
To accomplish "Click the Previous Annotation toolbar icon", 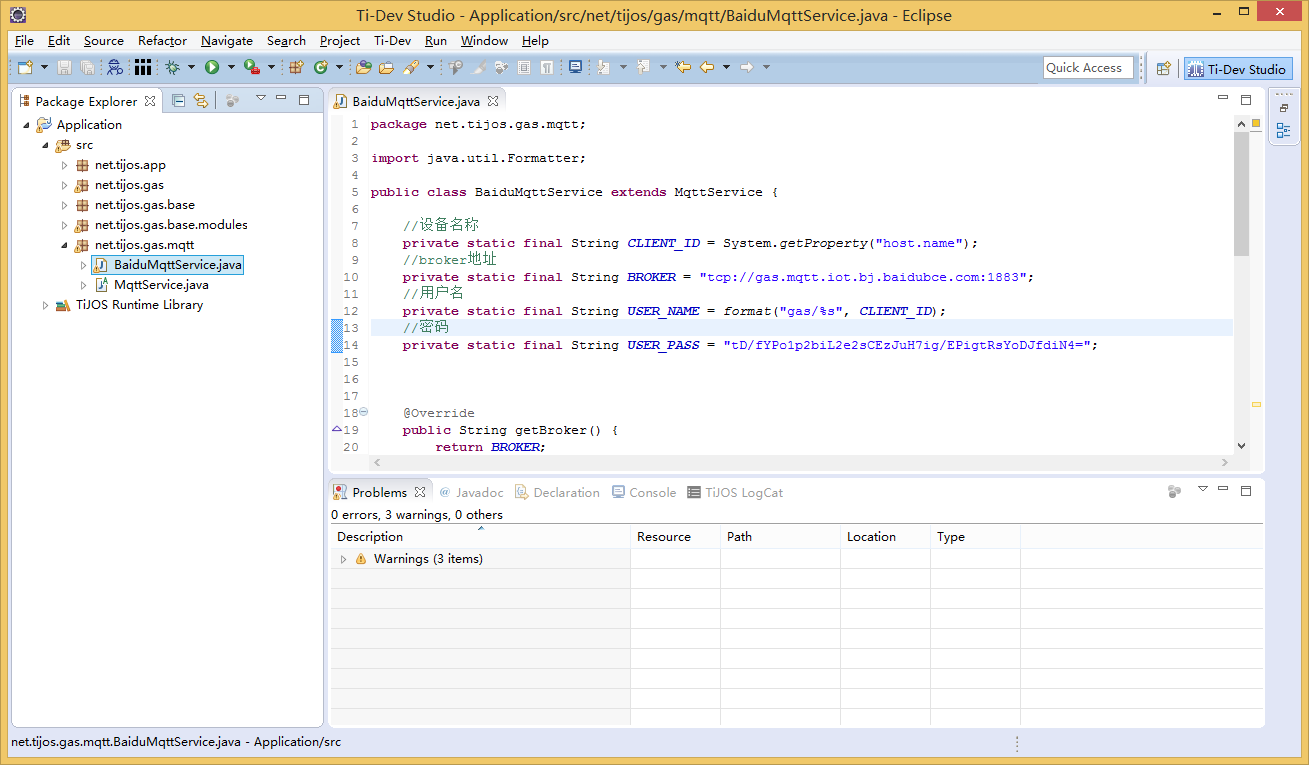I will (643, 67).
